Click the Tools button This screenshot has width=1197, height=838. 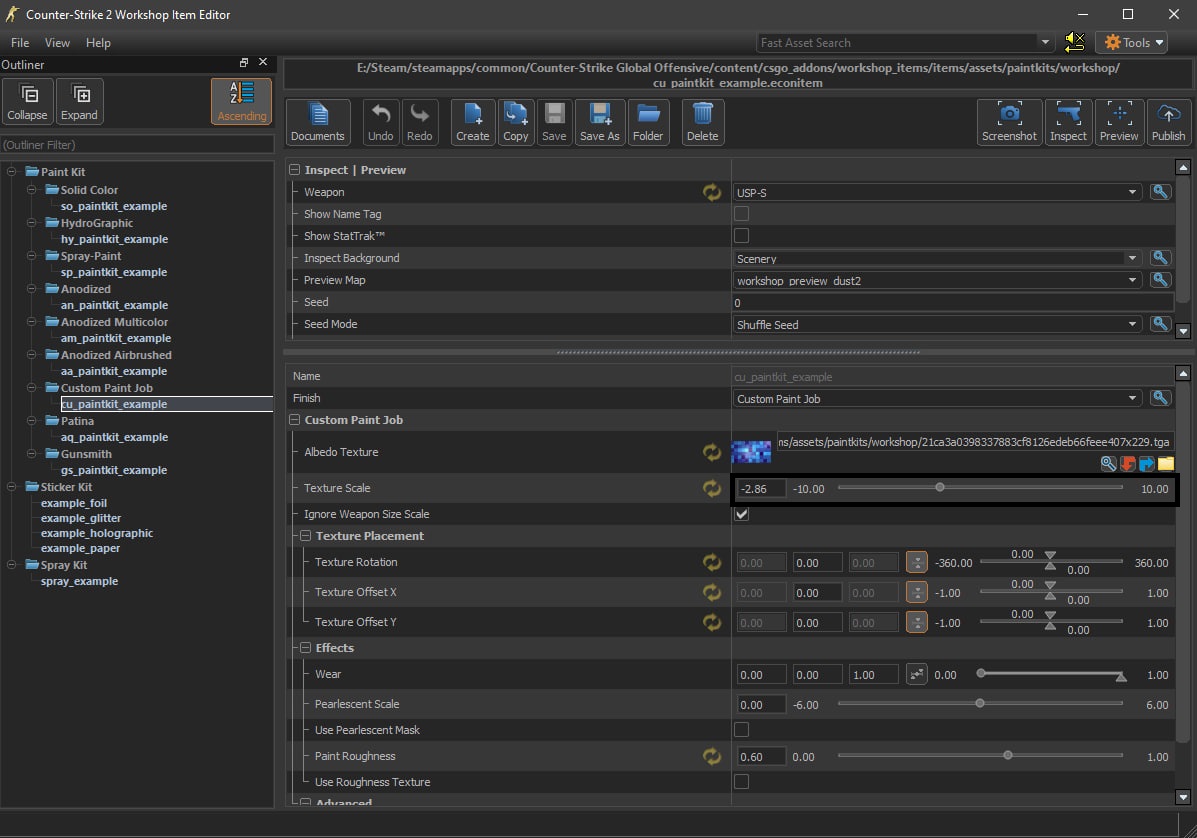(1133, 42)
